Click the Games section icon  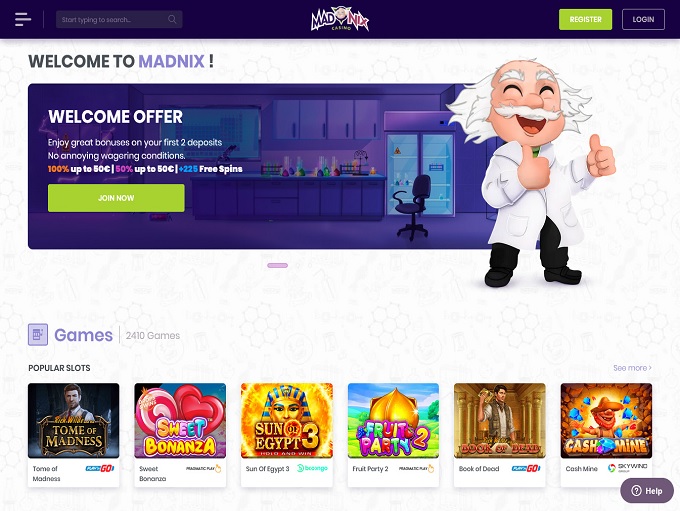(38, 335)
